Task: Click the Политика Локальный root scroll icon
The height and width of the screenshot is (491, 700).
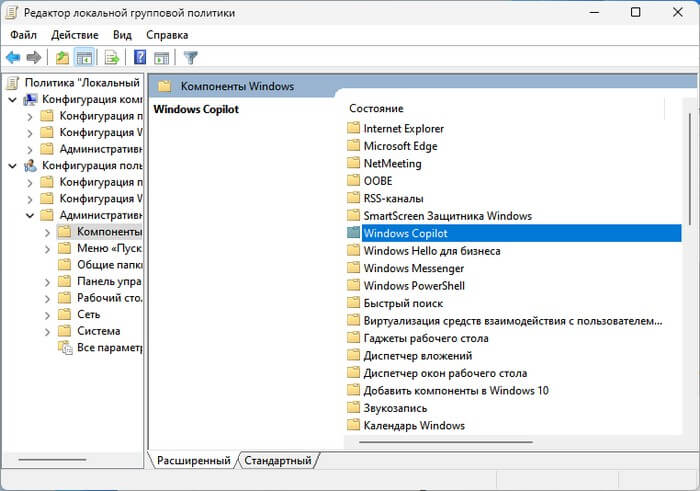Action: point(13,83)
